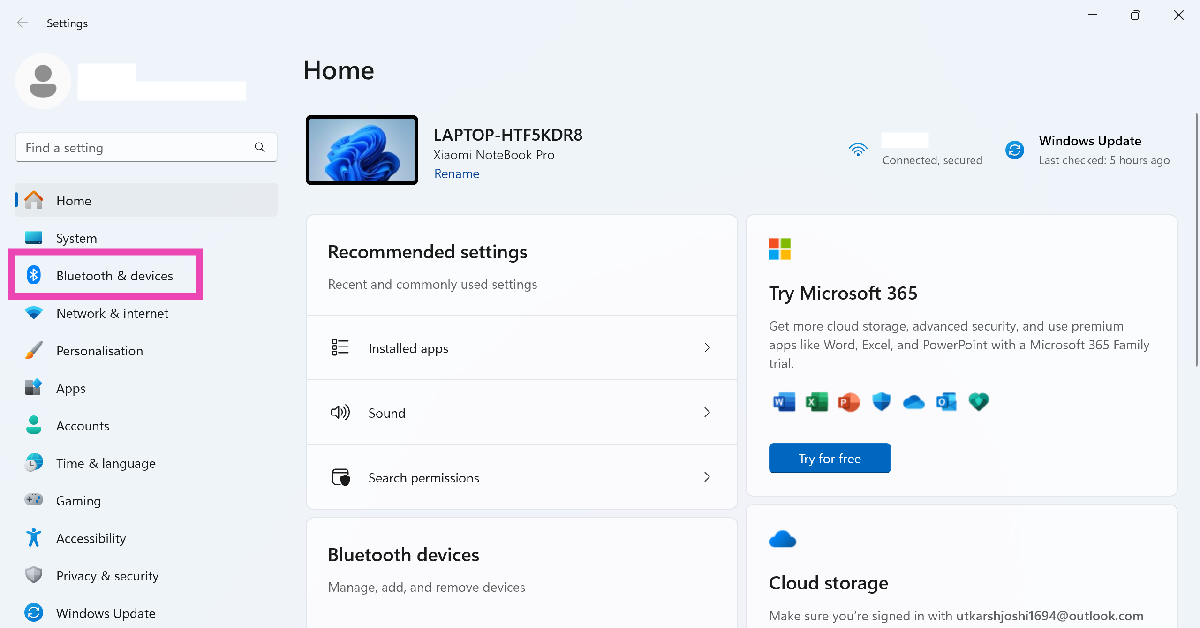1200x628 pixels.
Task: Open Sound settings chevron arrow
Action: (x=707, y=412)
